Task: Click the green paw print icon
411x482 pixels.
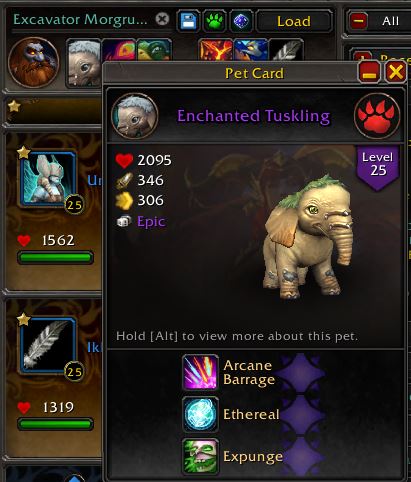Action: pyautogui.click(x=215, y=21)
